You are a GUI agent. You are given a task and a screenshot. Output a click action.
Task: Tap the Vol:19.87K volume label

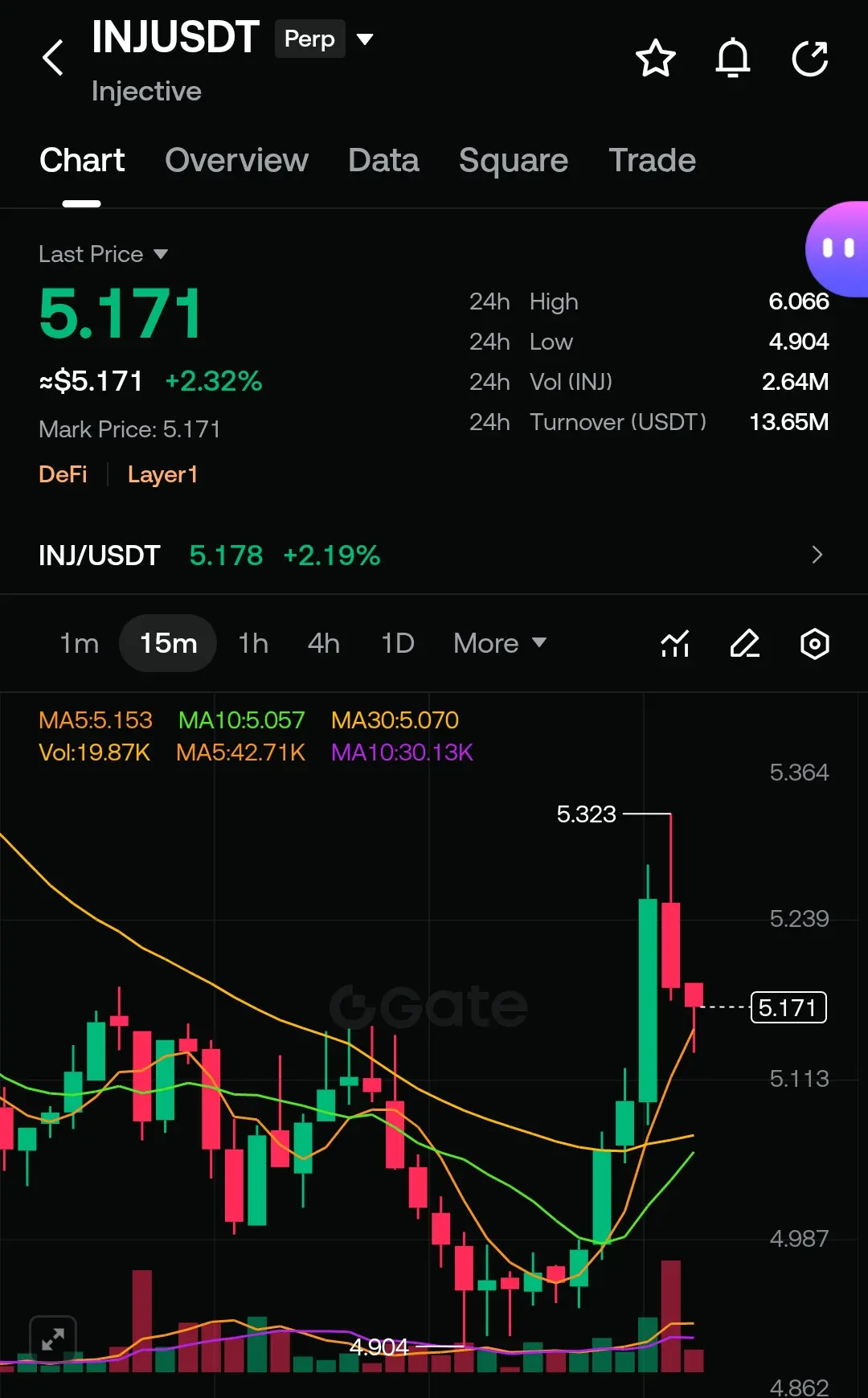[94, 752]
